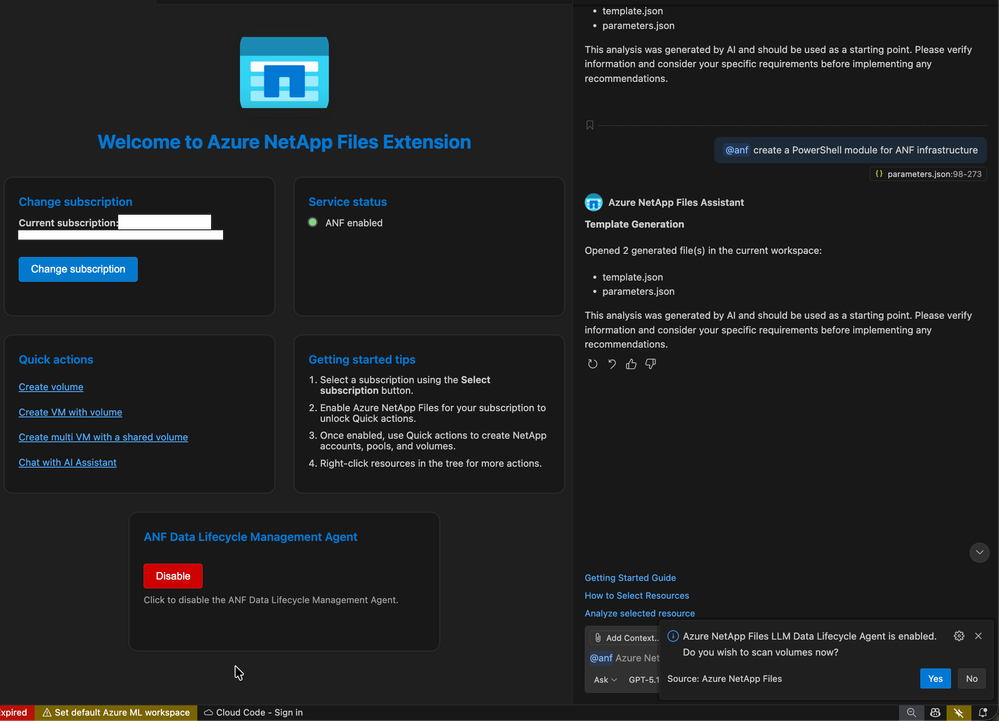
Task: Dismiss the Data Lifecycle Agent notification
Action: coord(979,636)
